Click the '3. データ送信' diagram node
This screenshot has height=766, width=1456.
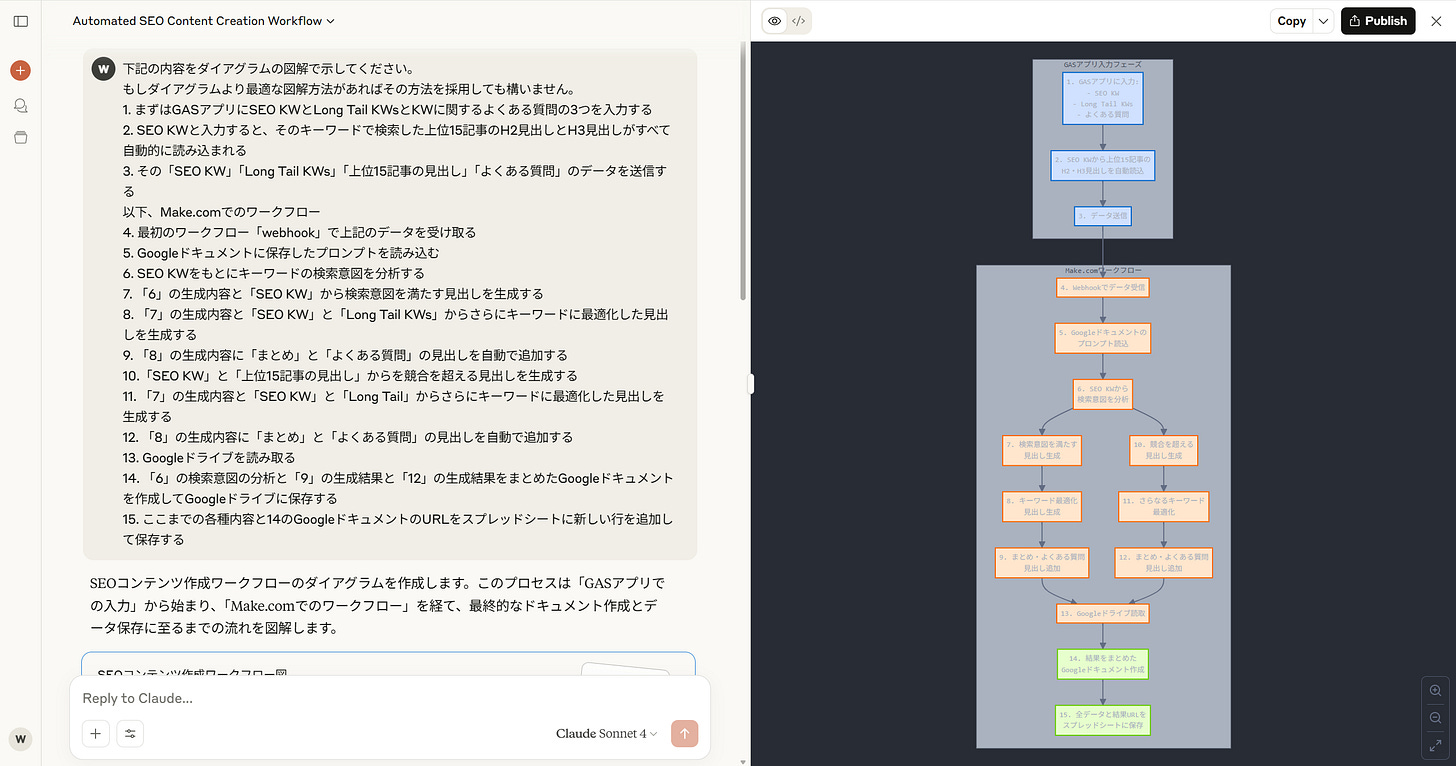point(1103,216)
